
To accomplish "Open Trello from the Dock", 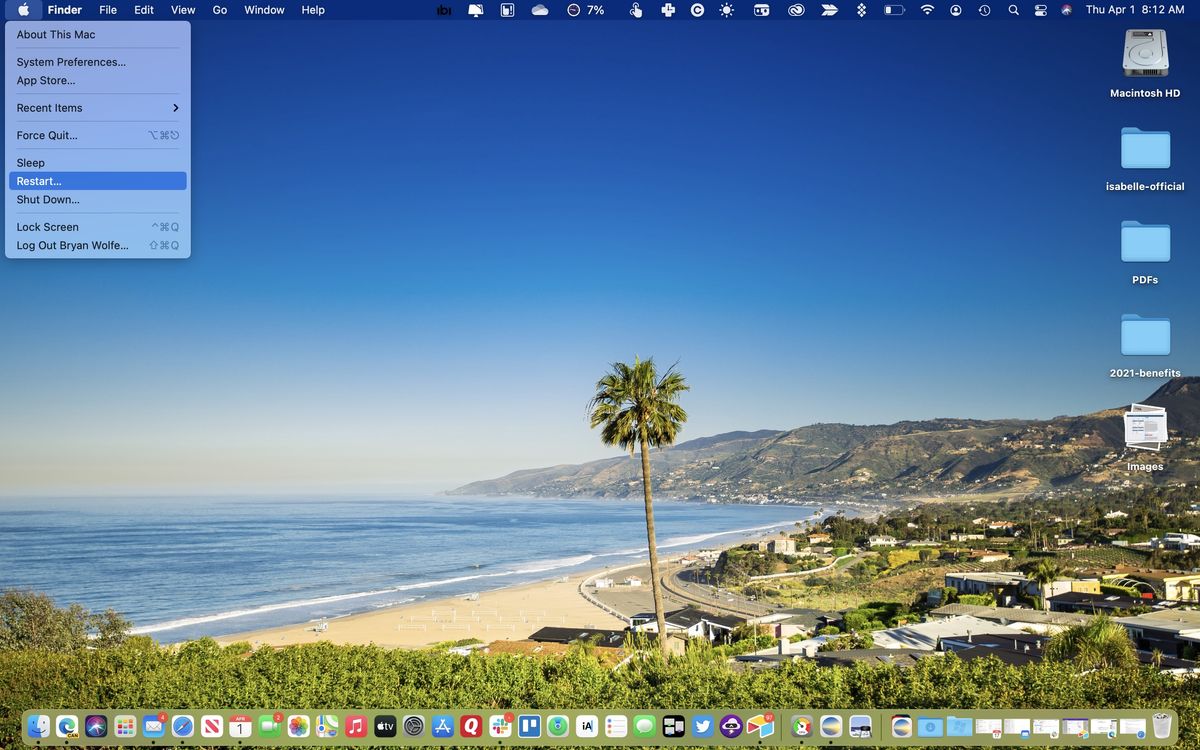I will coord(529,725).
